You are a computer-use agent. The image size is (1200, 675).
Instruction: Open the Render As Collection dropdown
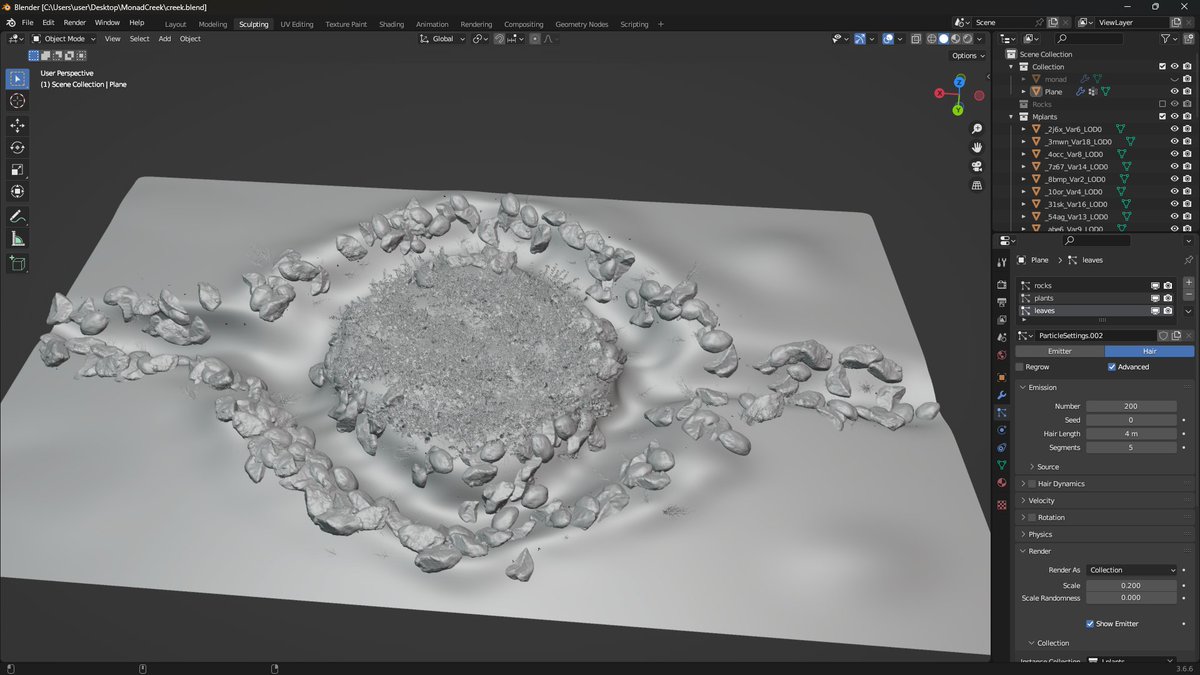point(1131,570)
